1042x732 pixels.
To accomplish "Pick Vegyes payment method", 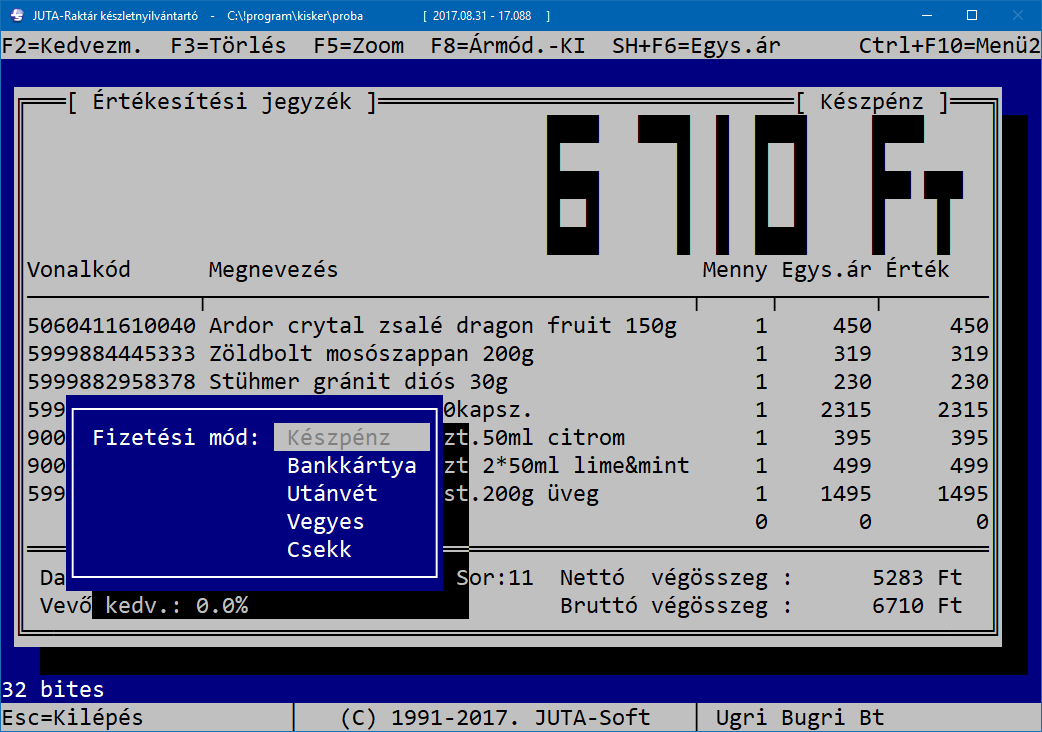I will [x=325, y=521].
